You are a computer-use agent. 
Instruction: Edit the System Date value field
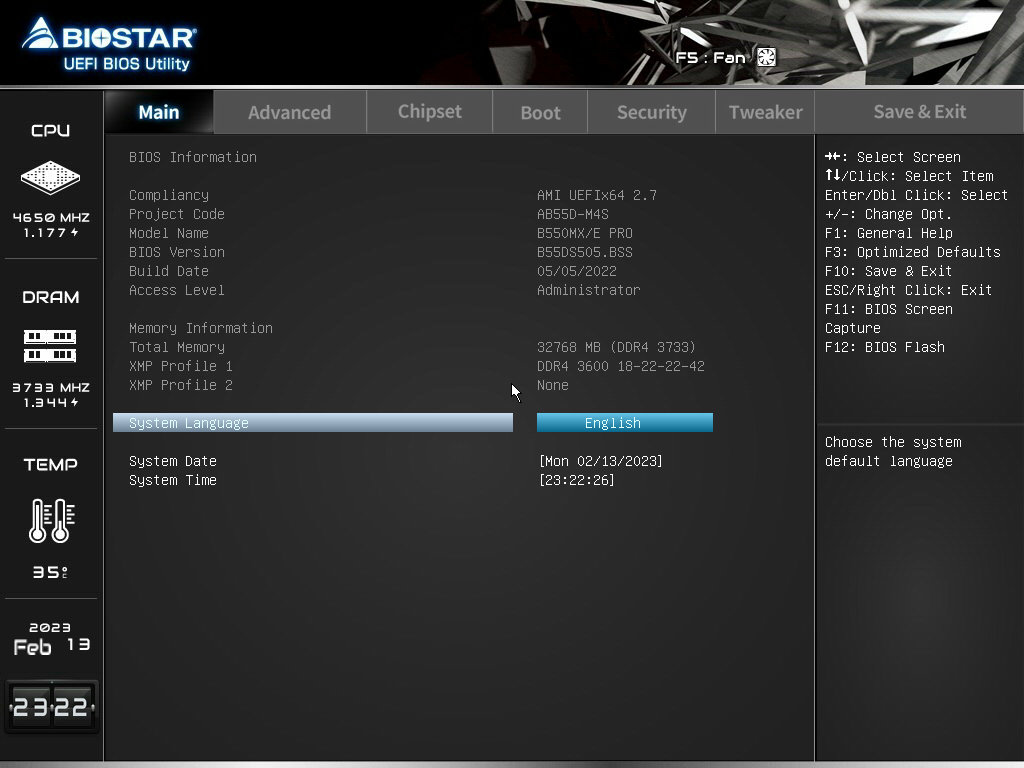601,461
